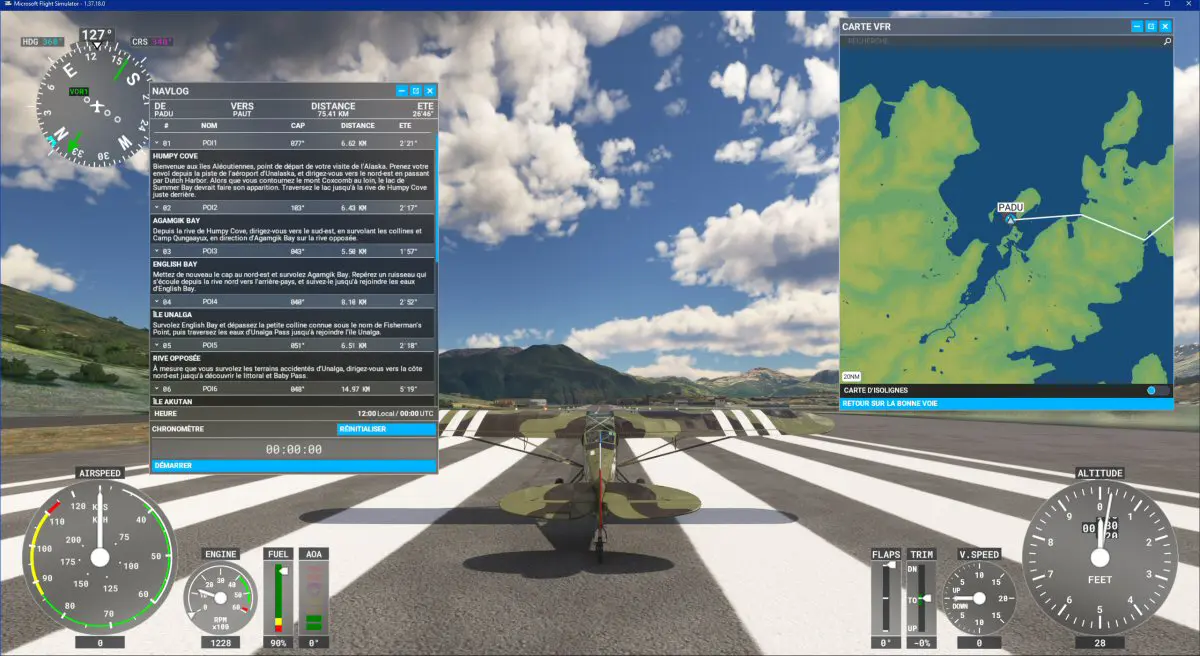The width and height of the screenshot is (1200, 656).
Task: Click the 20NM map scale label
Action: coord(851,376)
